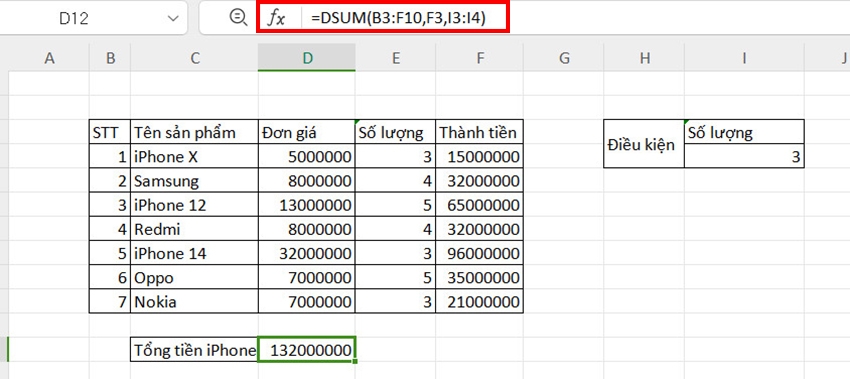The width and height of the screenshot is (850, 379).
Task: Select column G header
Action: tap(564, 58)
